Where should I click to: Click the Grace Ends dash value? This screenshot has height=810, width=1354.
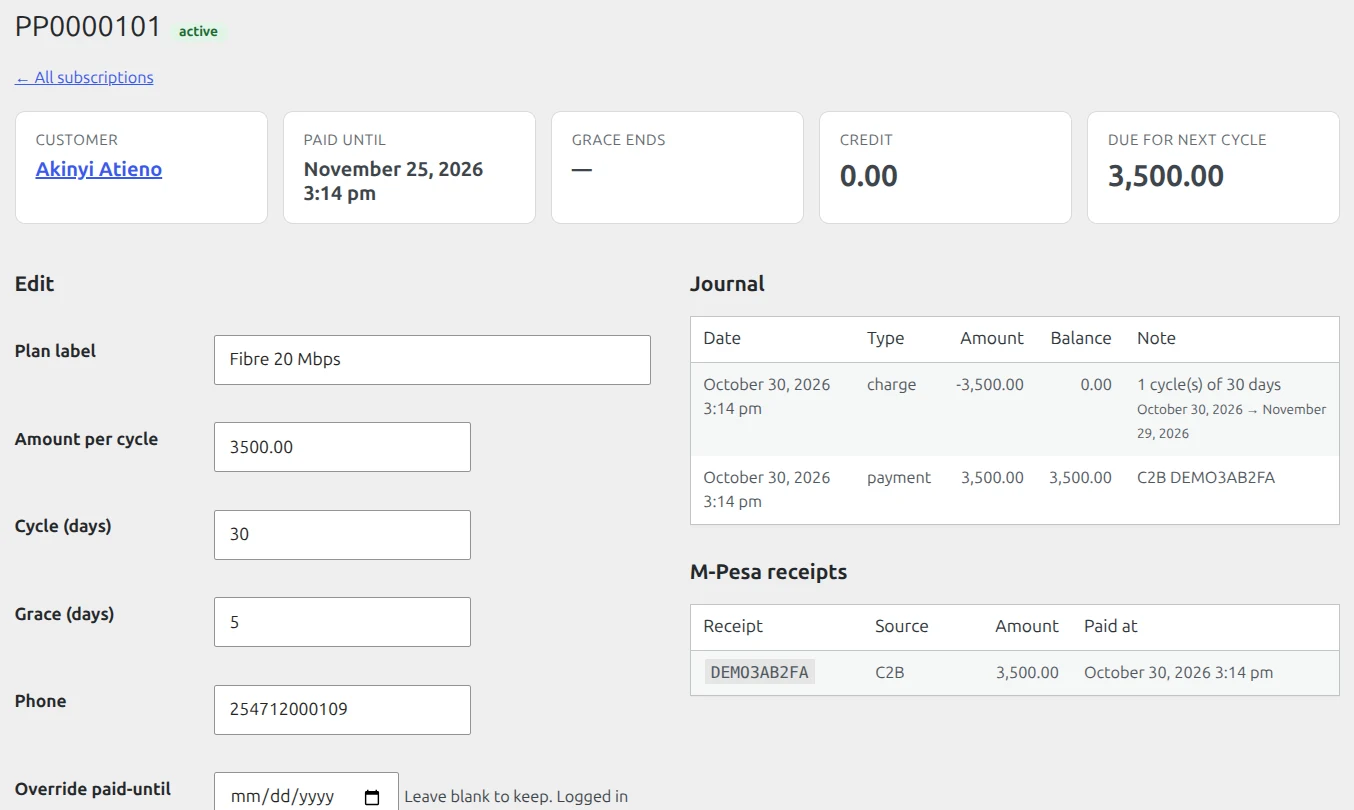pyautogui.click(x=582, y=170)
